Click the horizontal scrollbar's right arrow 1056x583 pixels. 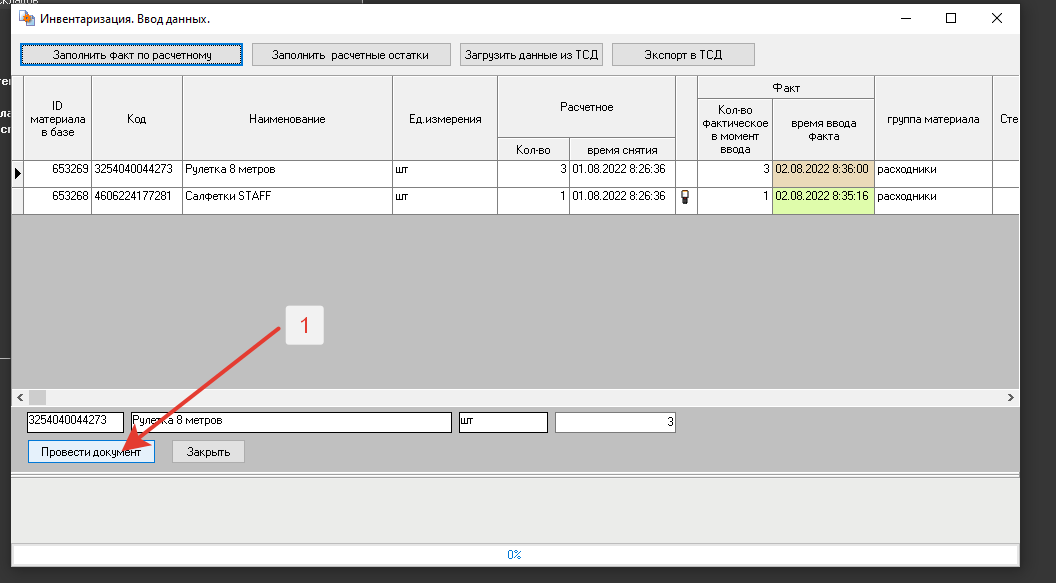click(1010, 397)
